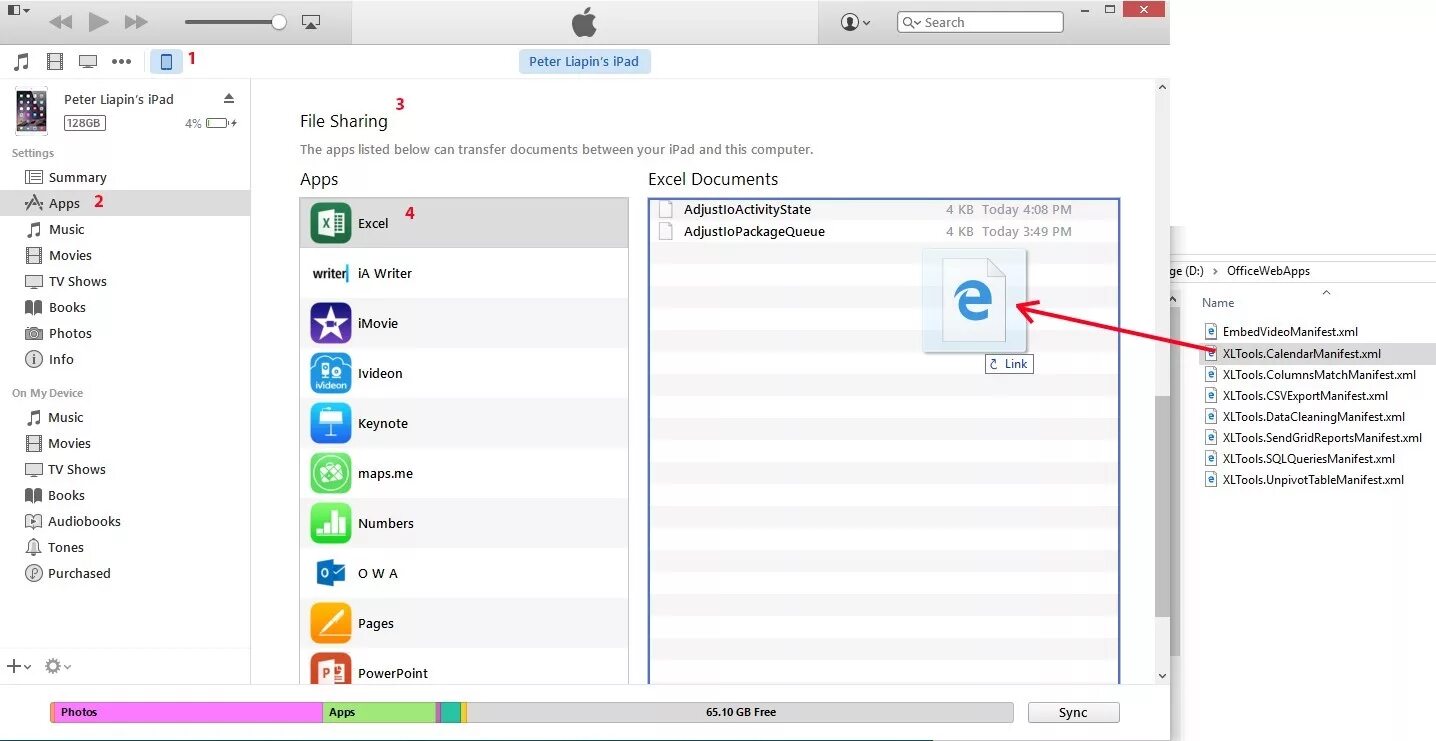The height and width of the screenshot is (741, 1436).
Task: Switch to the Movies library icon
Action: pos(55,62)
